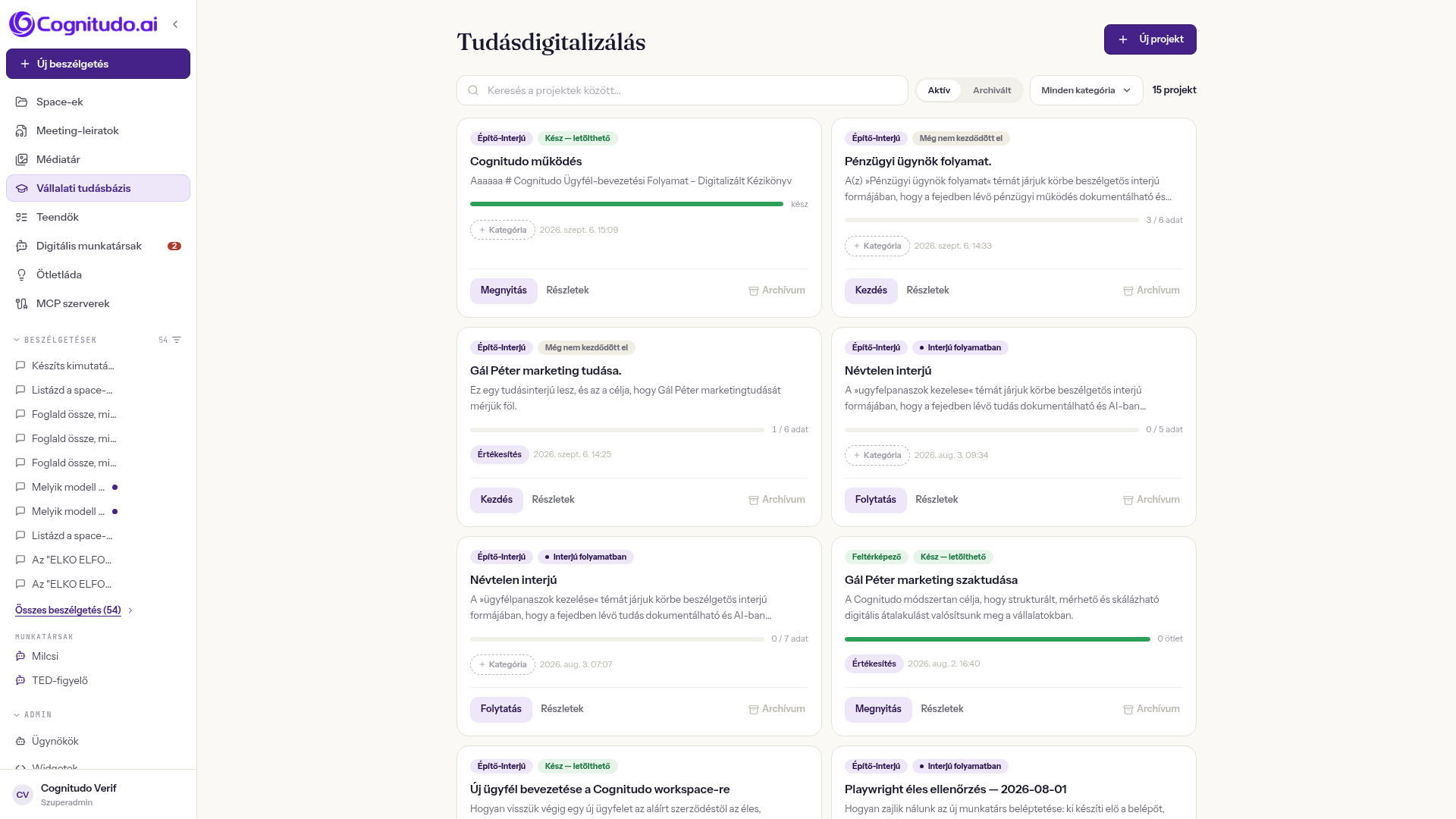Screen dimensions: 1456x819
Task: Click the Milcsi coworker icon
Action: click(x=20, y=656)
